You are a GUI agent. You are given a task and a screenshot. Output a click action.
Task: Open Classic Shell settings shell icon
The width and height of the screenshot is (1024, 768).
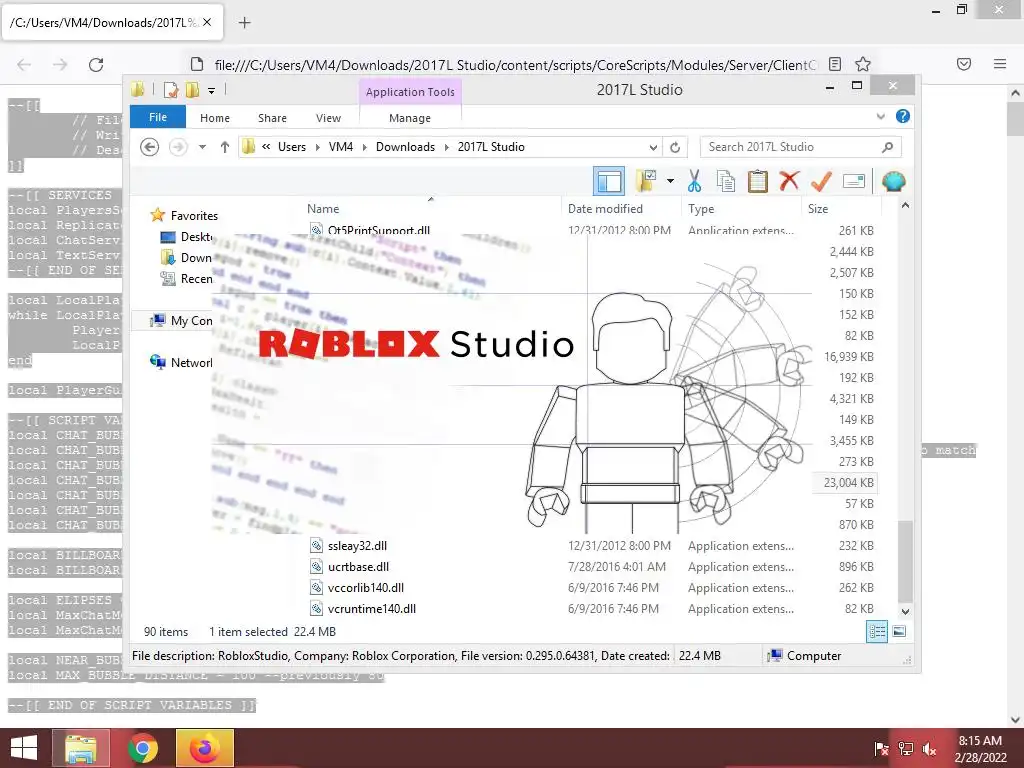893,181
